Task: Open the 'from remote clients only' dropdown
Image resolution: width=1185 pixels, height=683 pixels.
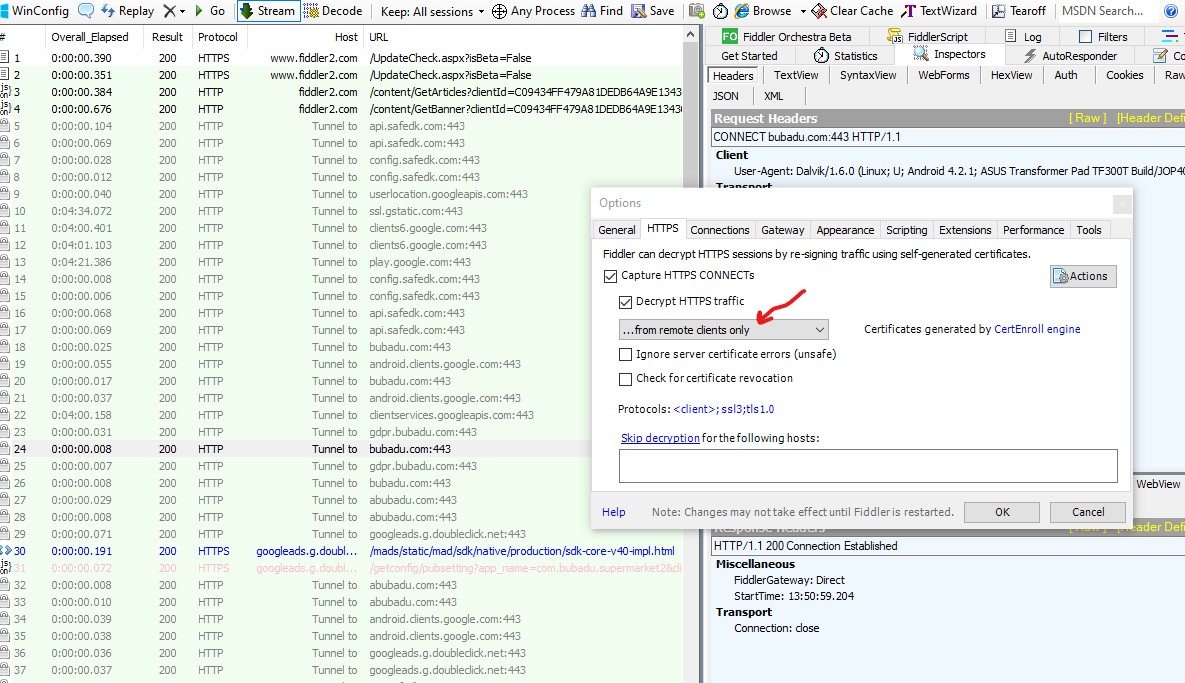Action: coord(723,330)
